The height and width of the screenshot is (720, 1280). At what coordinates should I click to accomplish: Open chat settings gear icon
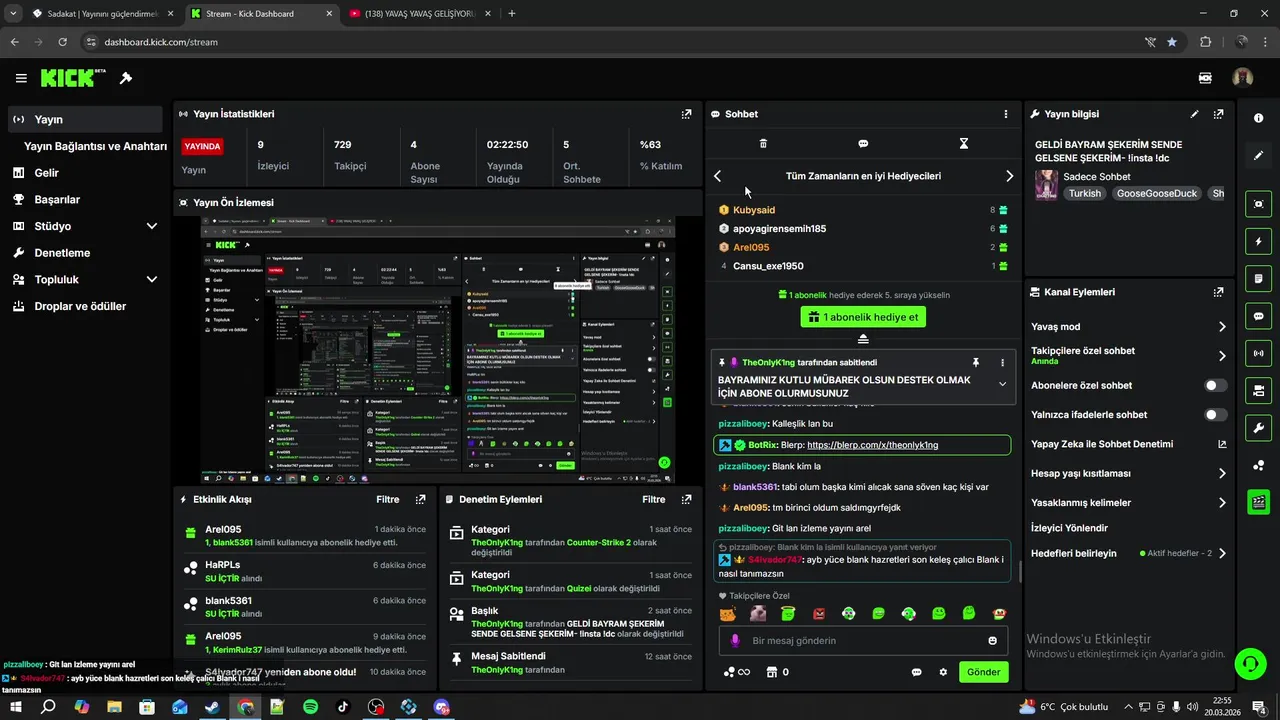[x=942, y=672]
